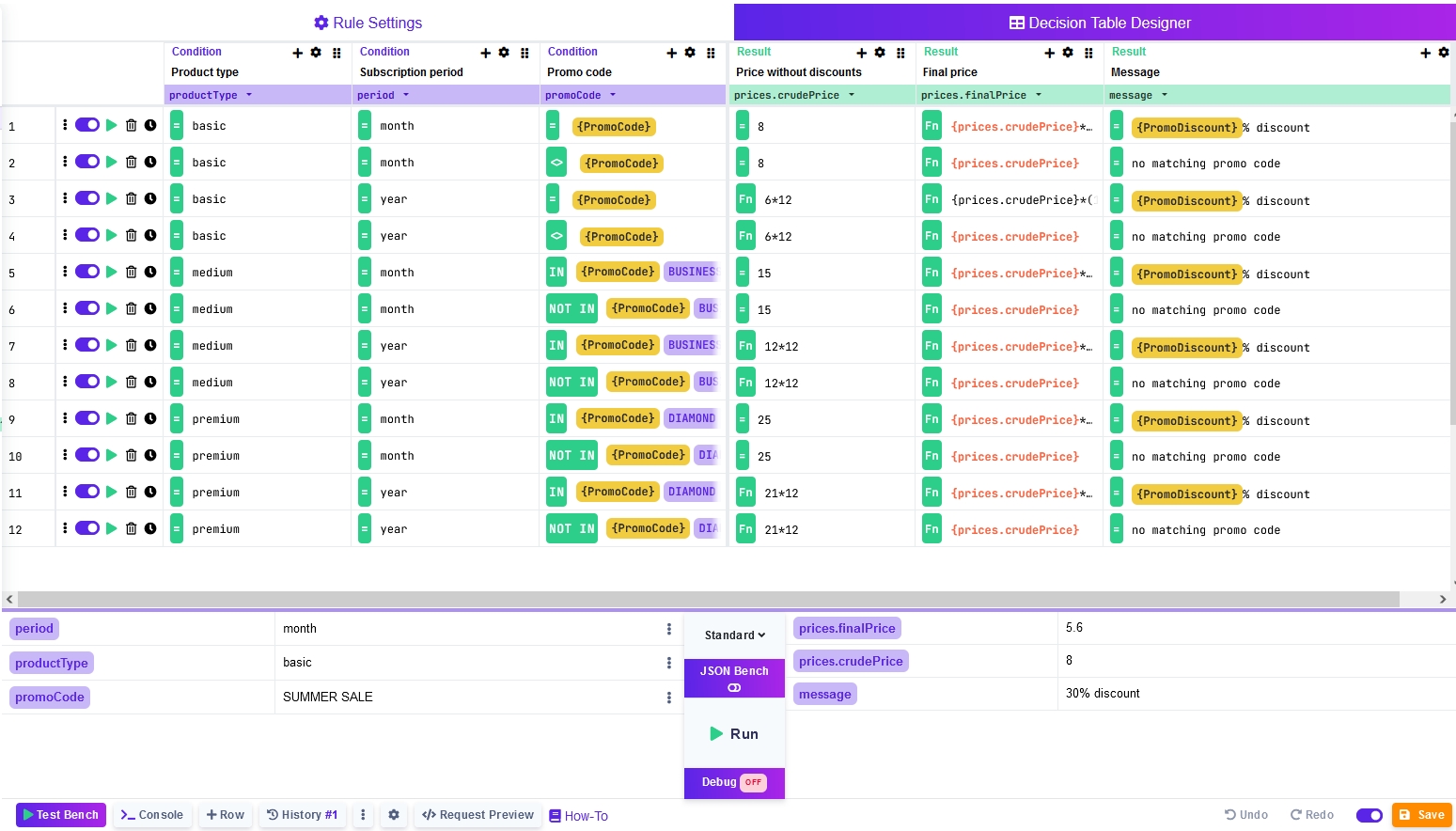Expand the productType column dropdown
This screenshot has width=1456, height=831.
point(249,95)
